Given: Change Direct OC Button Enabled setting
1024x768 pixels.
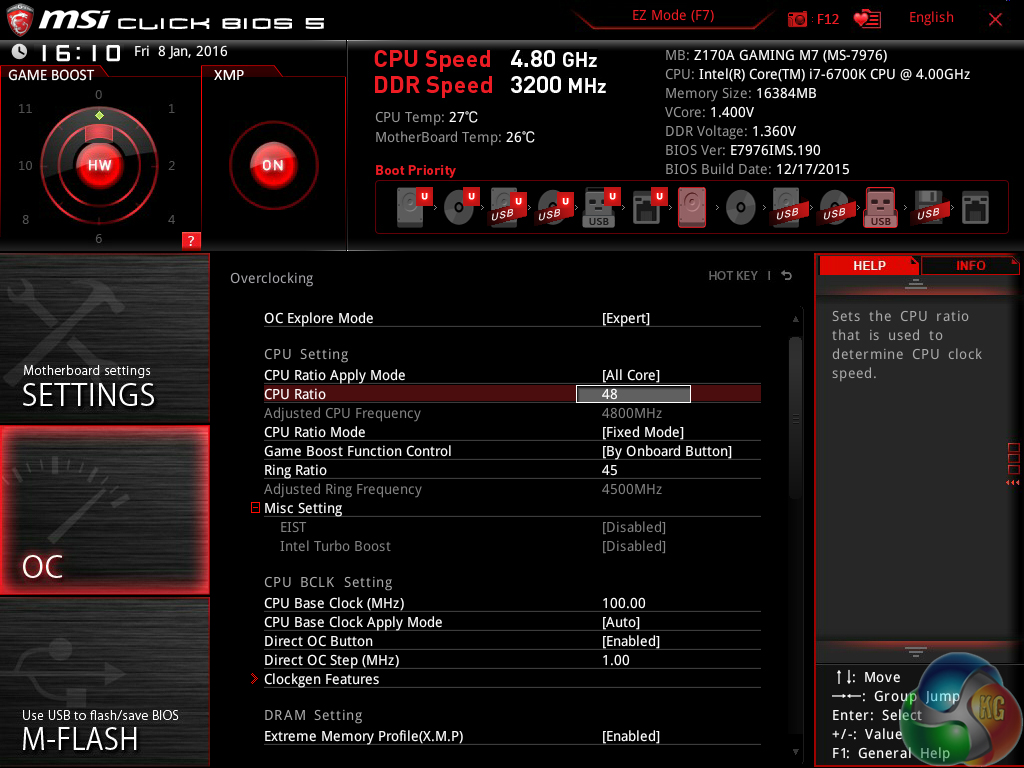Looking at the screenshot, I should pyautogui.click(x=630, y=641).
